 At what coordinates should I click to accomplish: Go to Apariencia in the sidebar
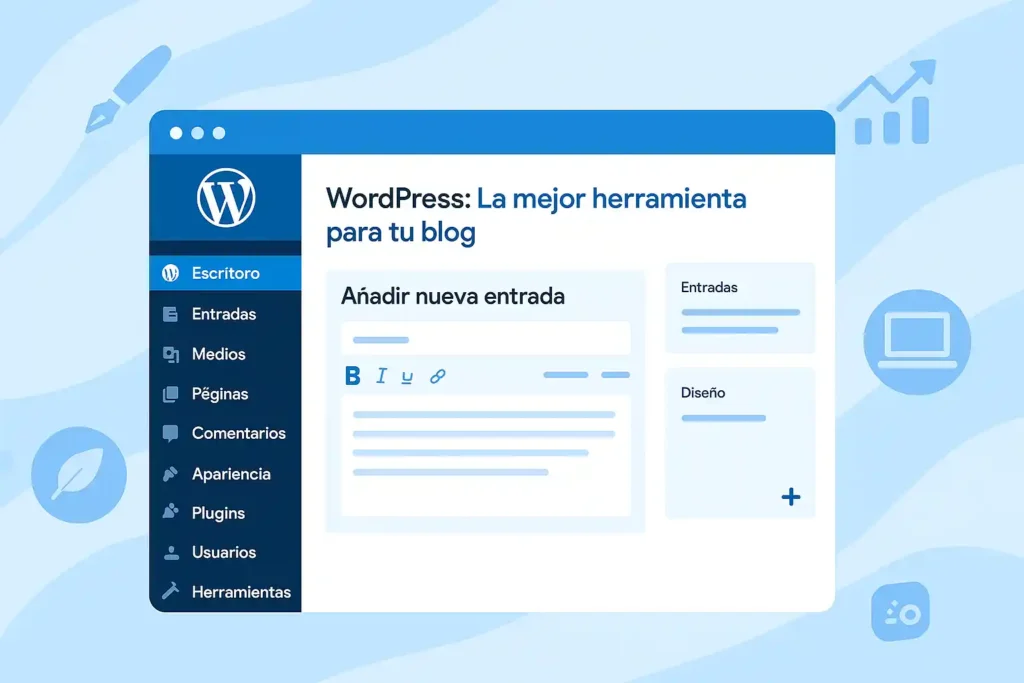point(231,474)
